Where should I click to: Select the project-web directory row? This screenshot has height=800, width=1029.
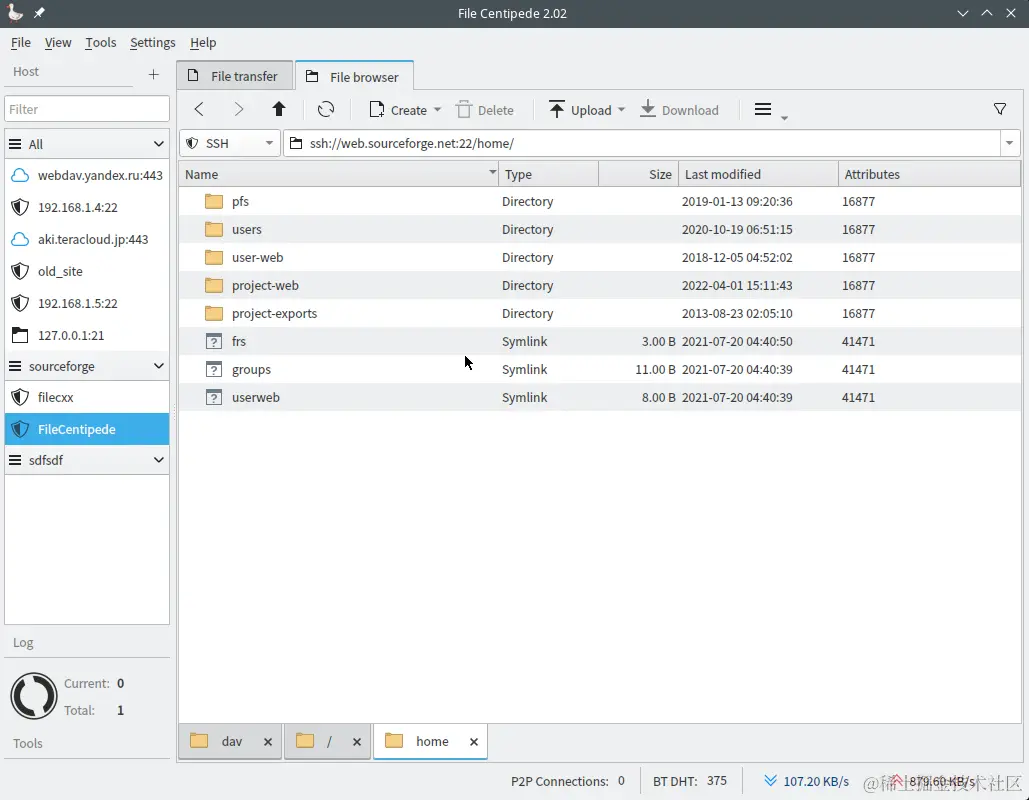[x=599, y=285]
